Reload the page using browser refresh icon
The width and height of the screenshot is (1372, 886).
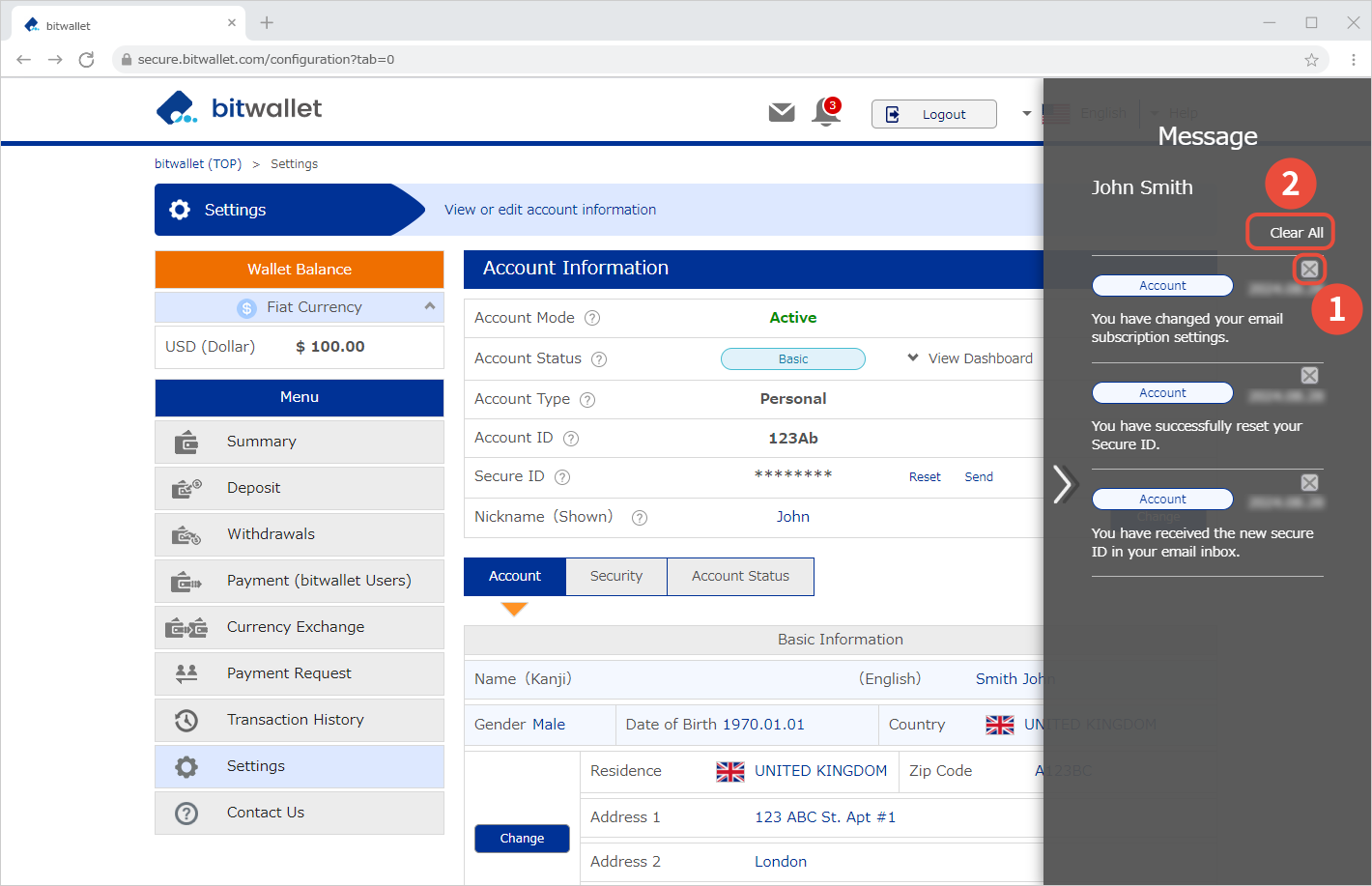coord(86,60)
